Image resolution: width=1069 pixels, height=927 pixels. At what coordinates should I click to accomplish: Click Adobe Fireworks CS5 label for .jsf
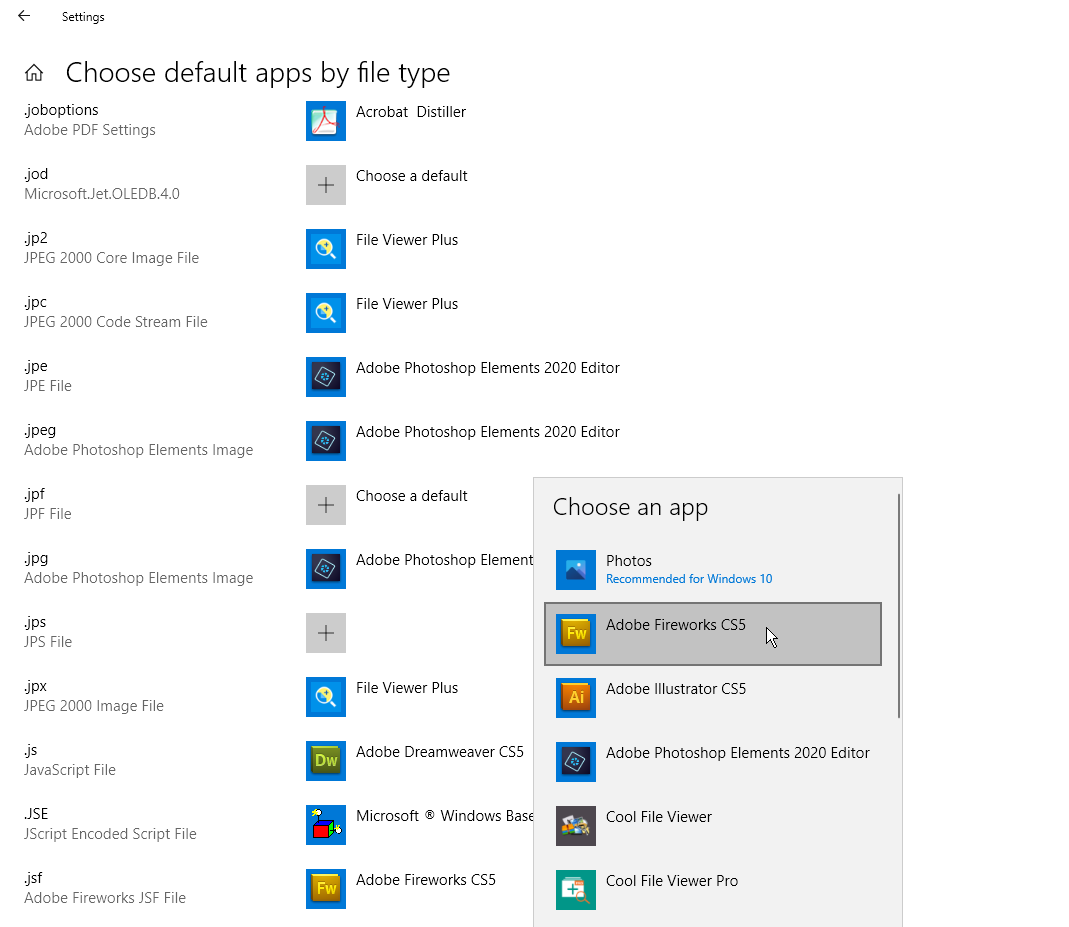pos(425,881)
